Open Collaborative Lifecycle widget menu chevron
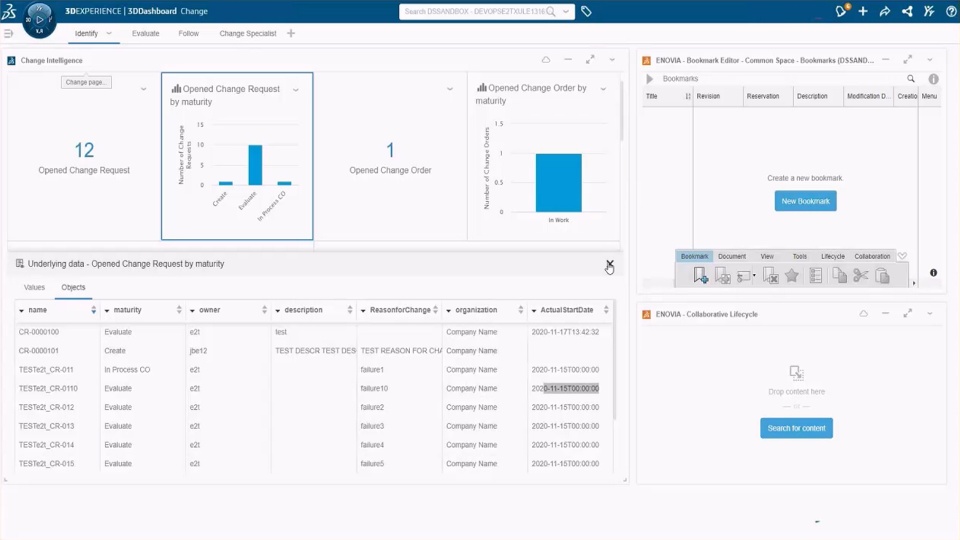The height and width of the screenshot is (540, 960). coord(929,313)
